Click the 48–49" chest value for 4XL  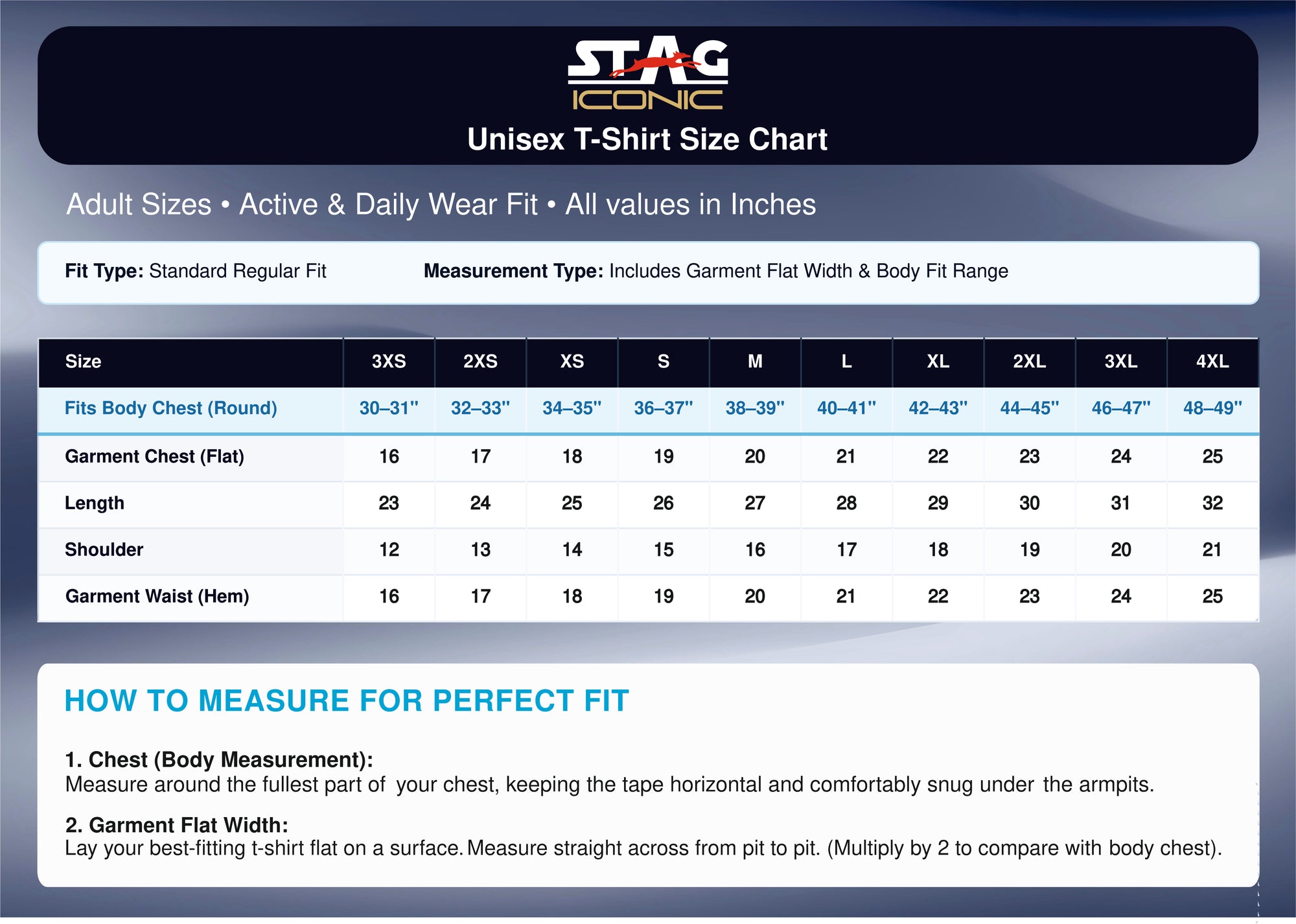click(1212, 408)
